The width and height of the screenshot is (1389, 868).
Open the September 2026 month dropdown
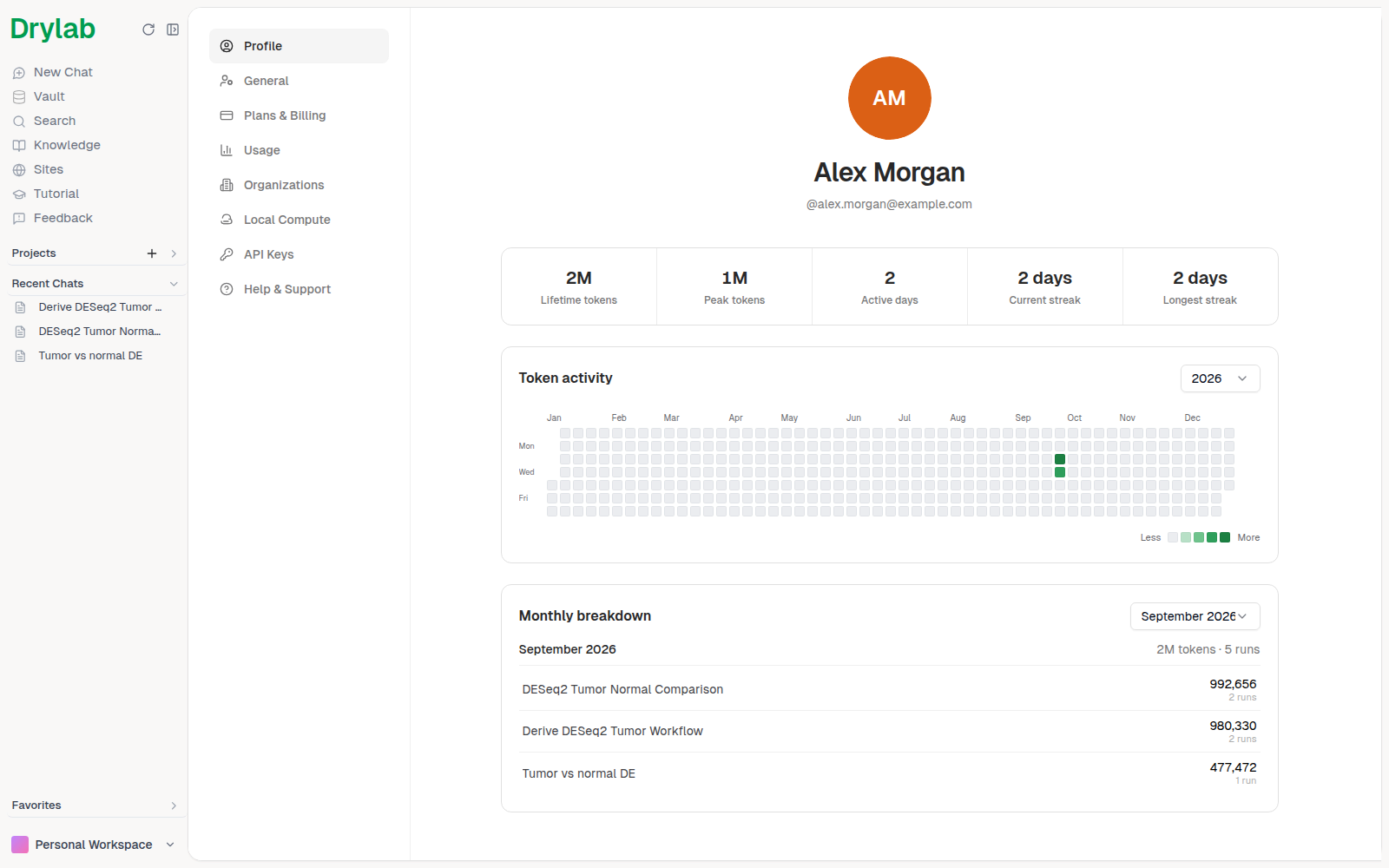click(x=1195, y=616)
